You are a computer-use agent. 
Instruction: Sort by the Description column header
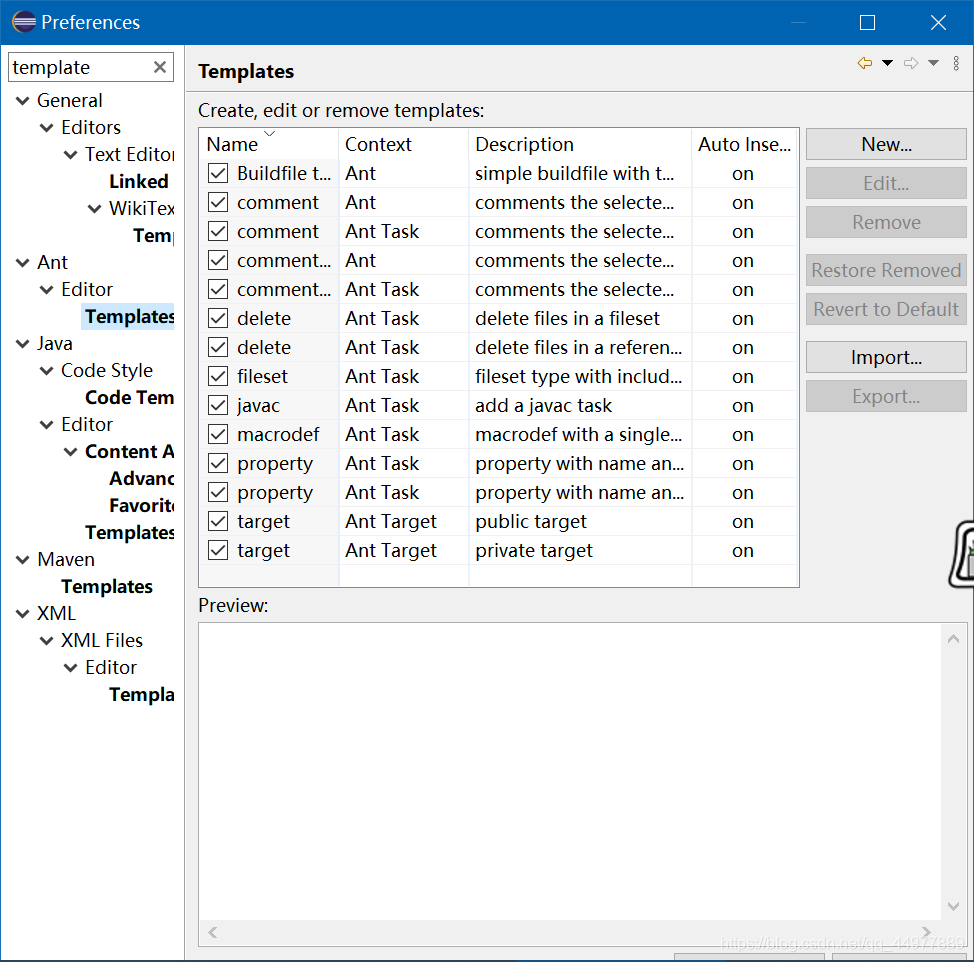point(580,144)
